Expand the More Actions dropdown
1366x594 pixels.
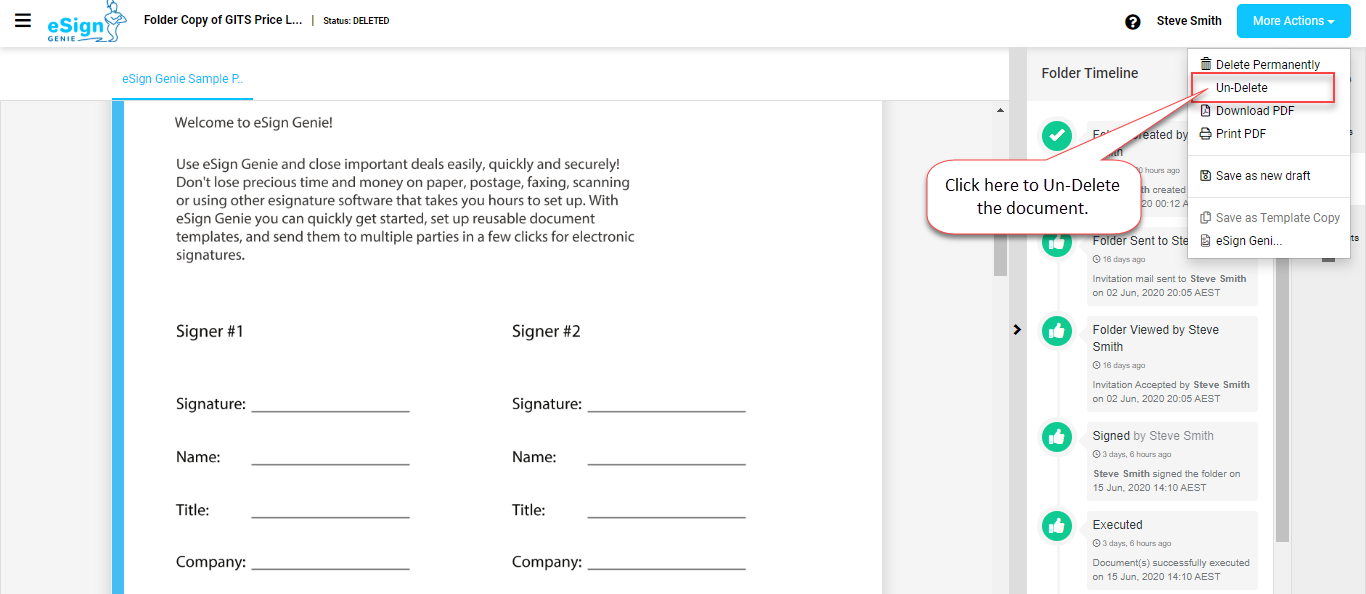tap(1293, 21)
